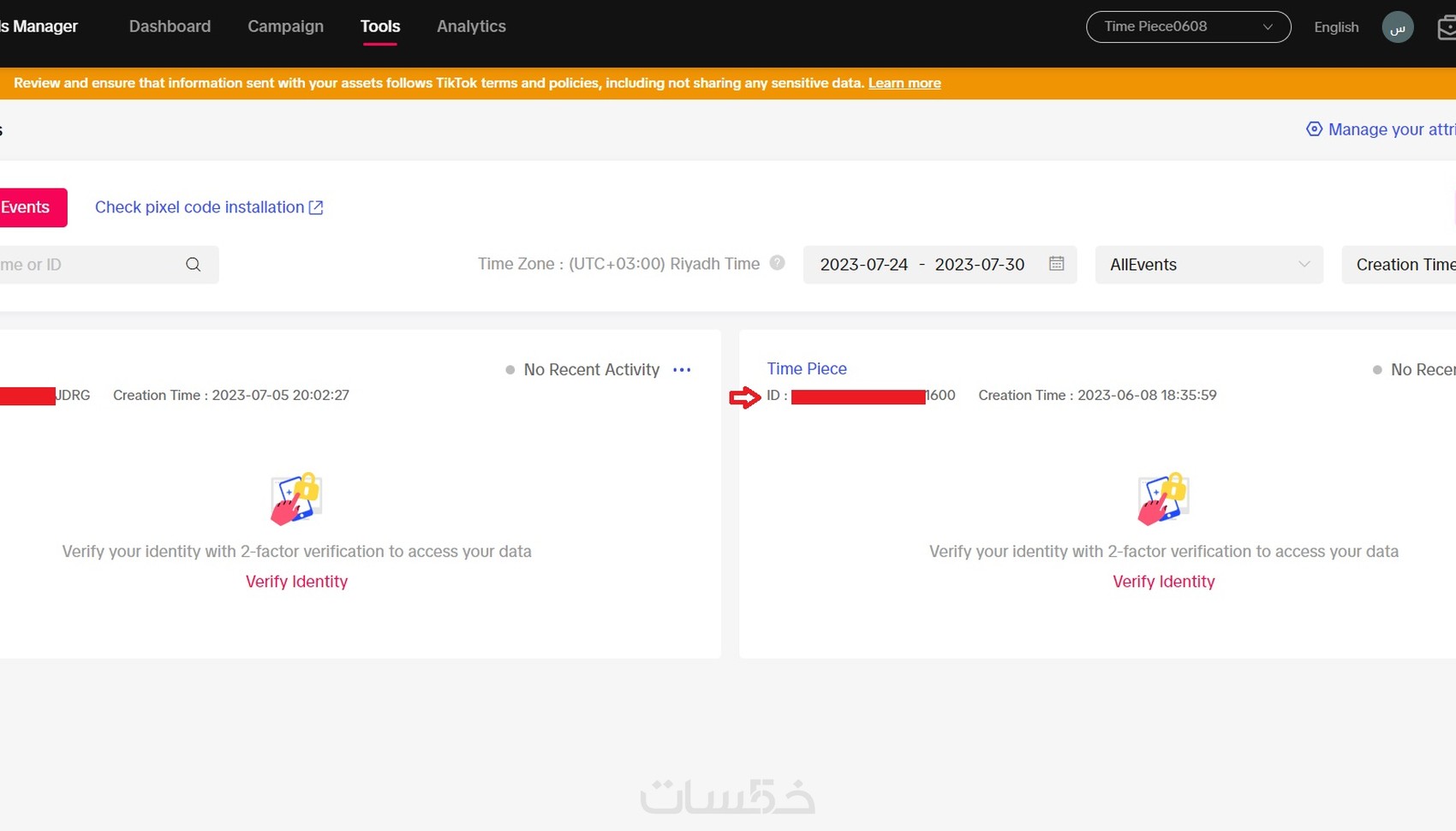Viewport: 1456px width, 831px height.
Task: Click the search magnifier icon
Action: [194, 265]
